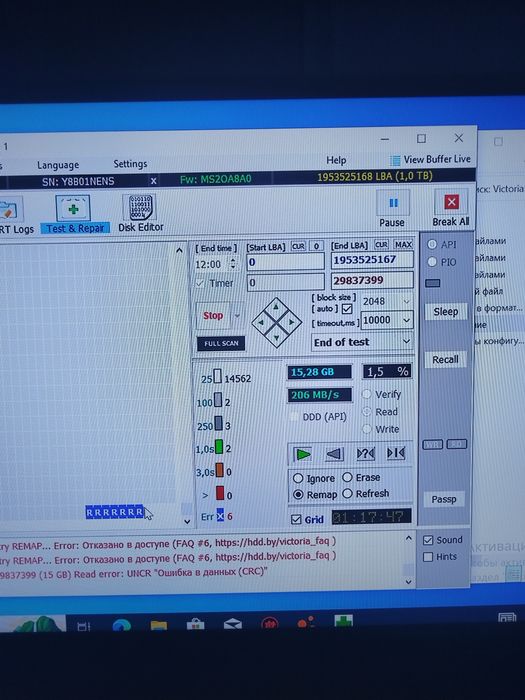
Task: Click the right arrow of navigation diamond
Action: click(292, 322)
